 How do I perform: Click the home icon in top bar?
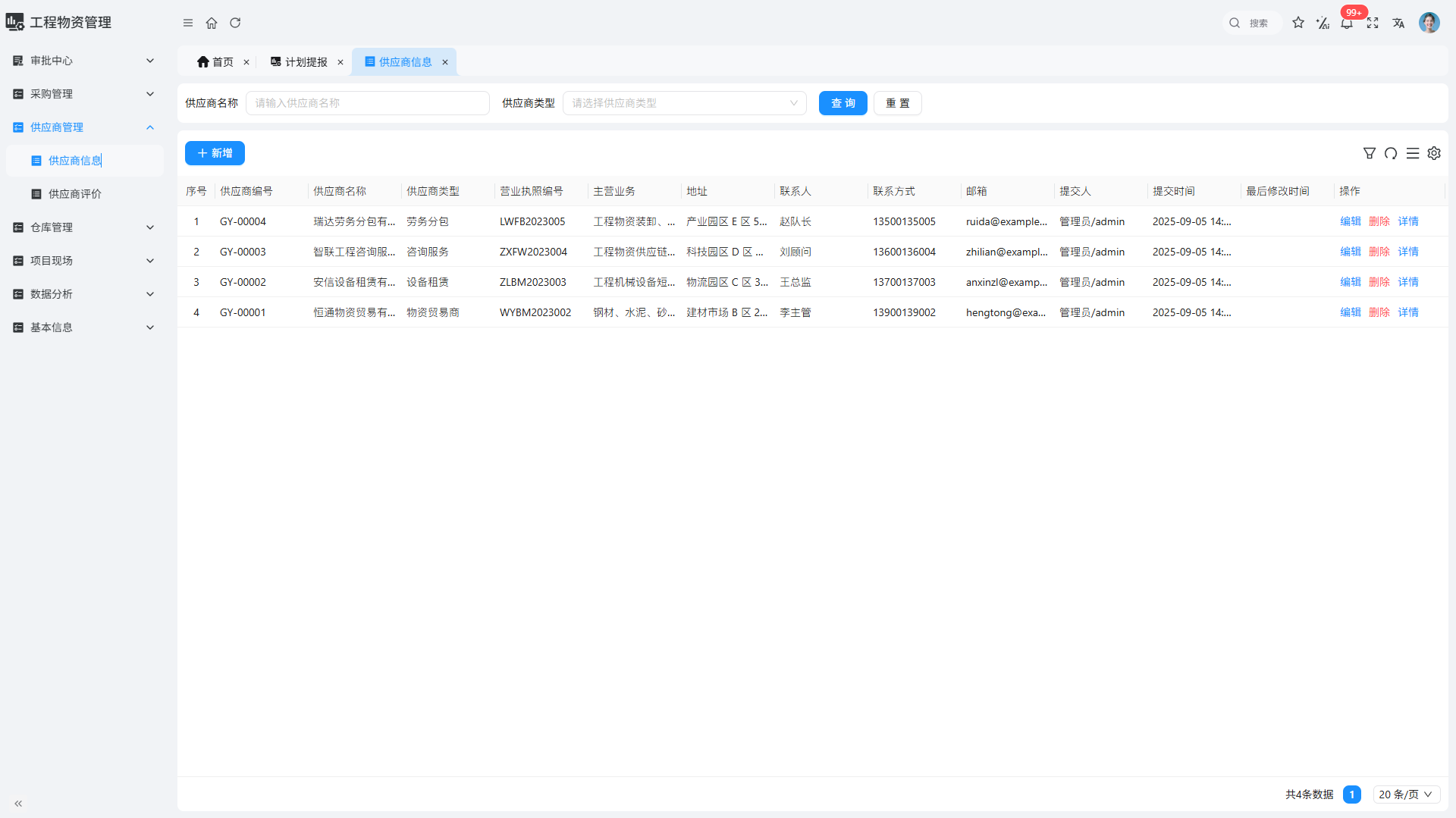(x=212, y=23)
